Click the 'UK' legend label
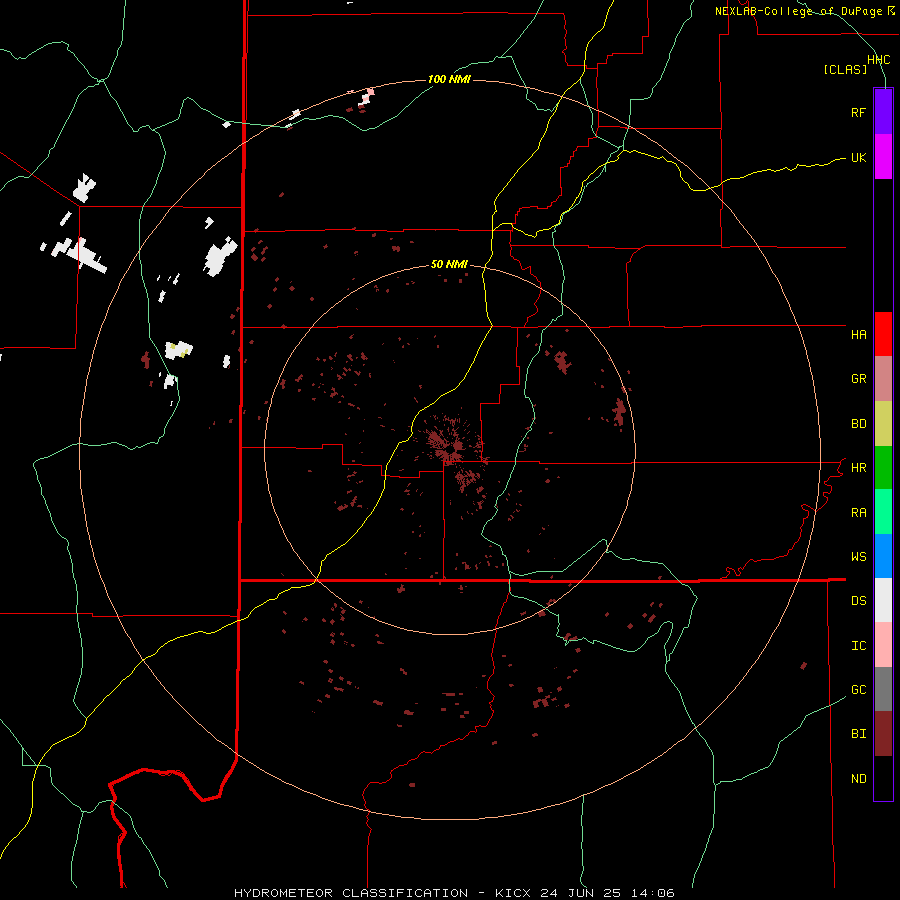 858,157
